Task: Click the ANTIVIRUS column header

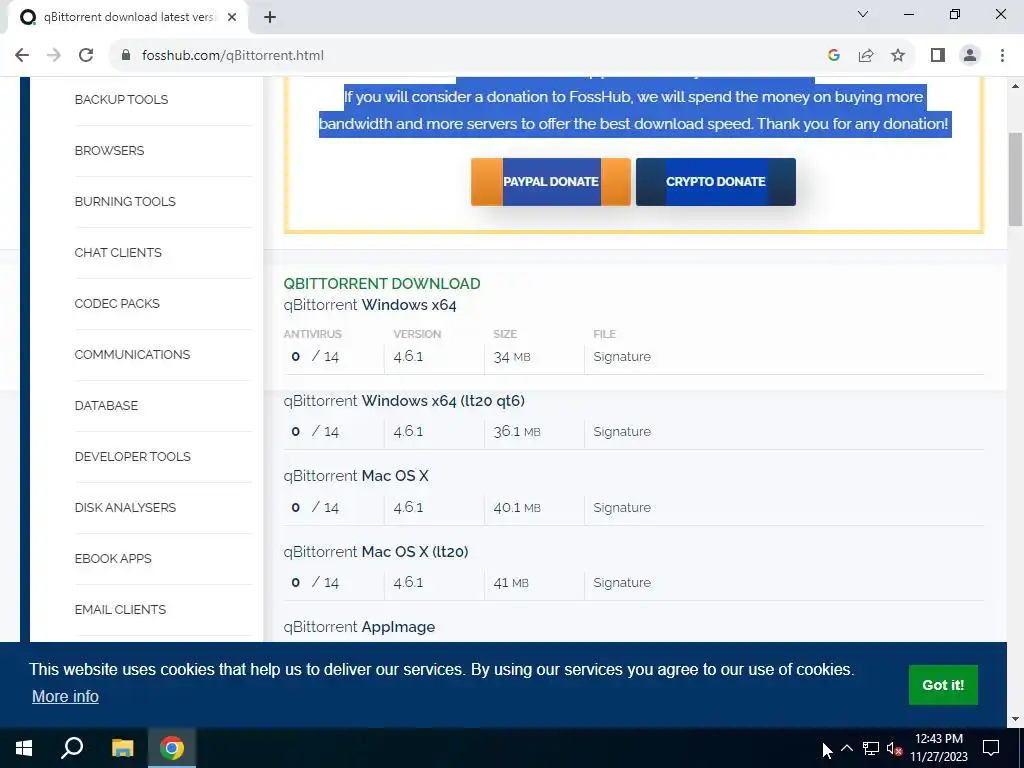Action: tap(312, 334)
